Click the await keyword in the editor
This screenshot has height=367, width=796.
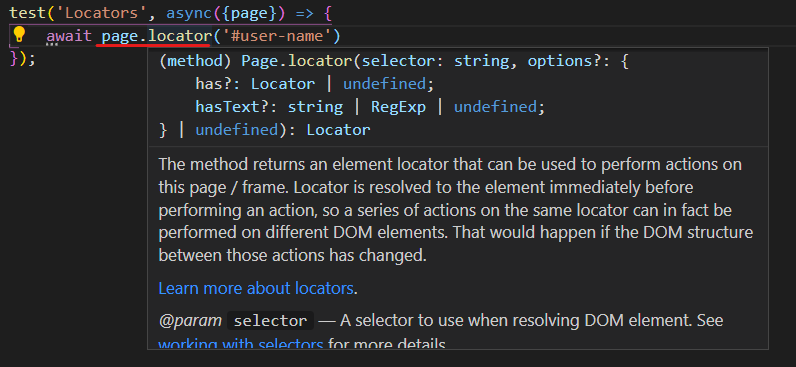point(69,36)
